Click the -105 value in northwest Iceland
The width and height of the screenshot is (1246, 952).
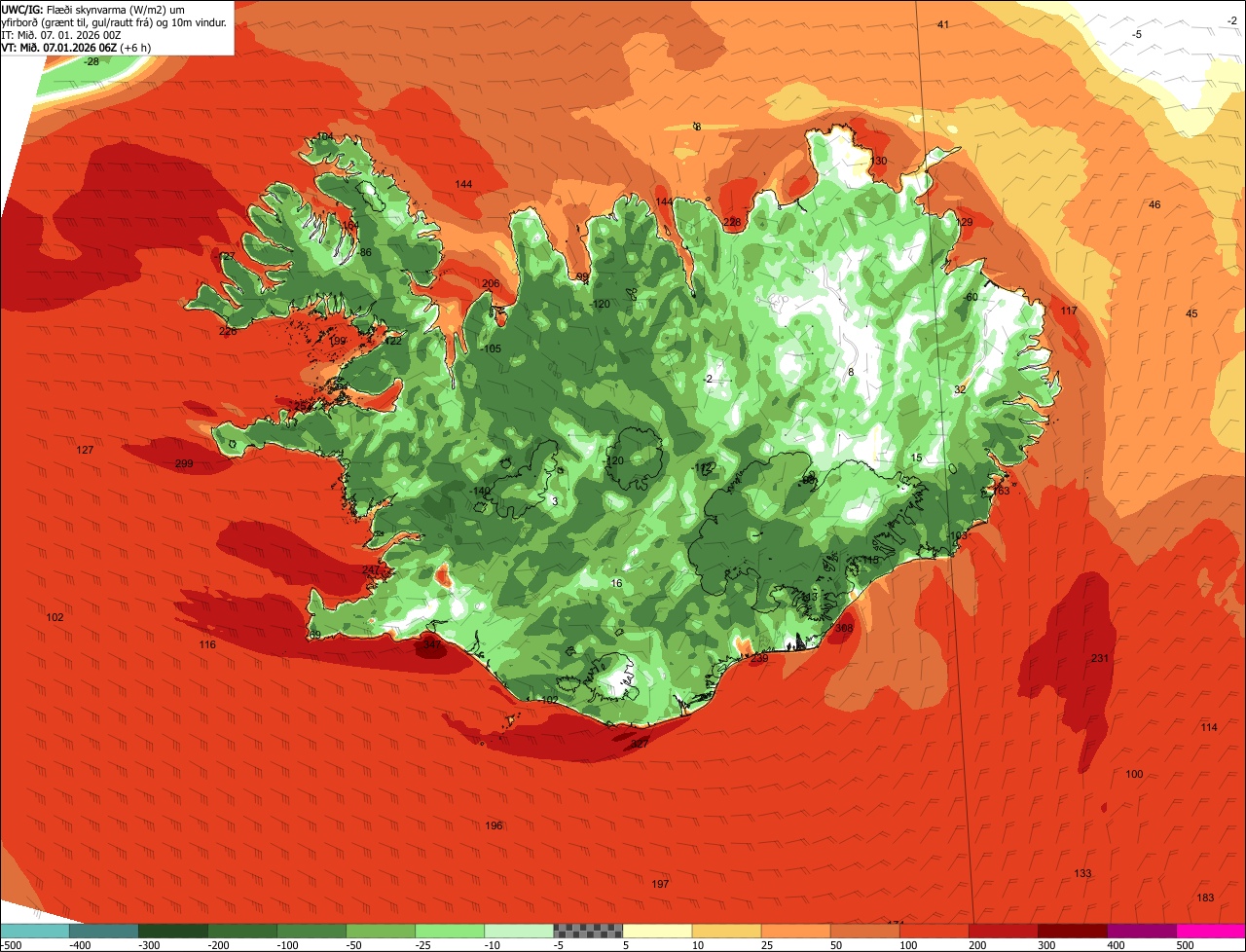(491, 348)
